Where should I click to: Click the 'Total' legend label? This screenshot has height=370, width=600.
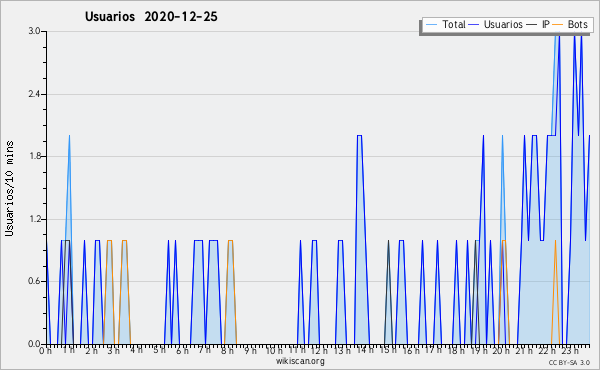[x=454, y=24]
